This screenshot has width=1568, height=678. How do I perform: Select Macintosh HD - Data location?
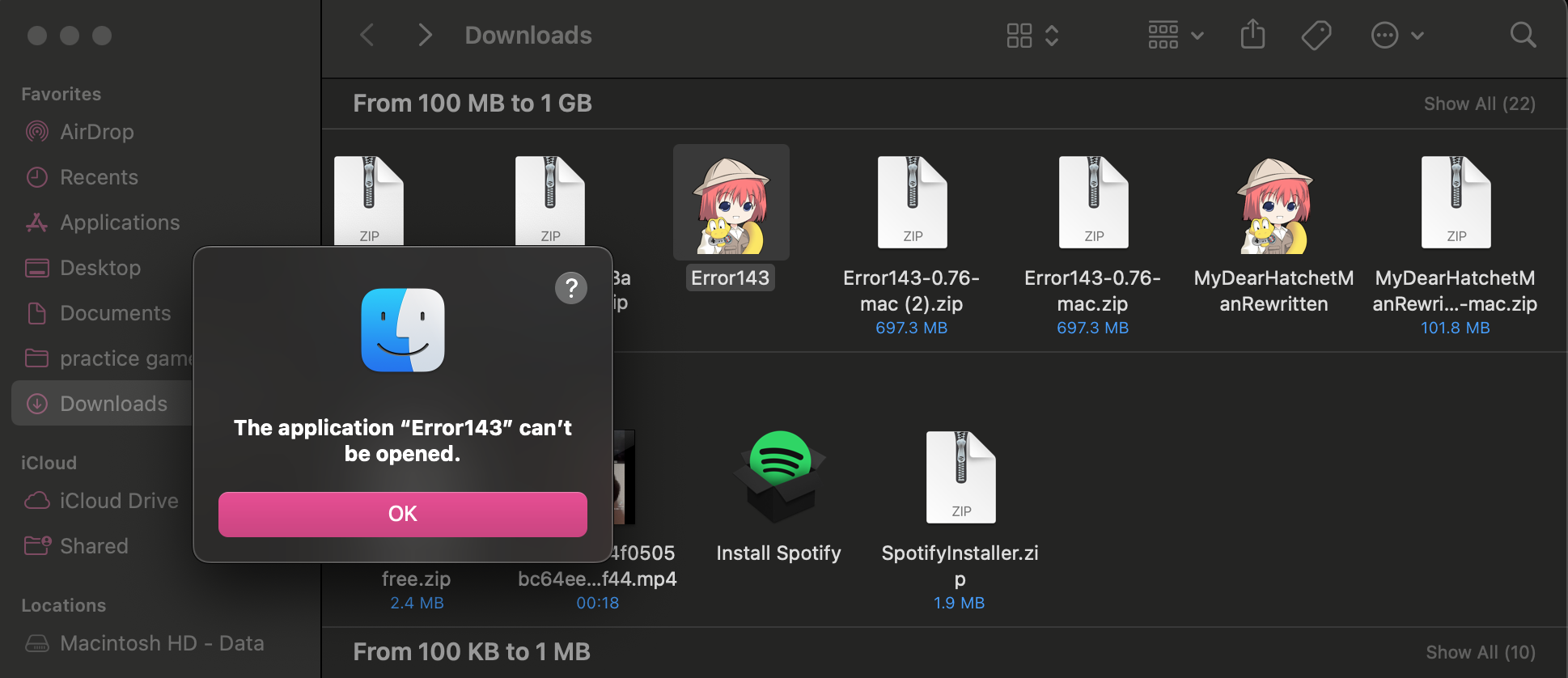pos(161,643)
